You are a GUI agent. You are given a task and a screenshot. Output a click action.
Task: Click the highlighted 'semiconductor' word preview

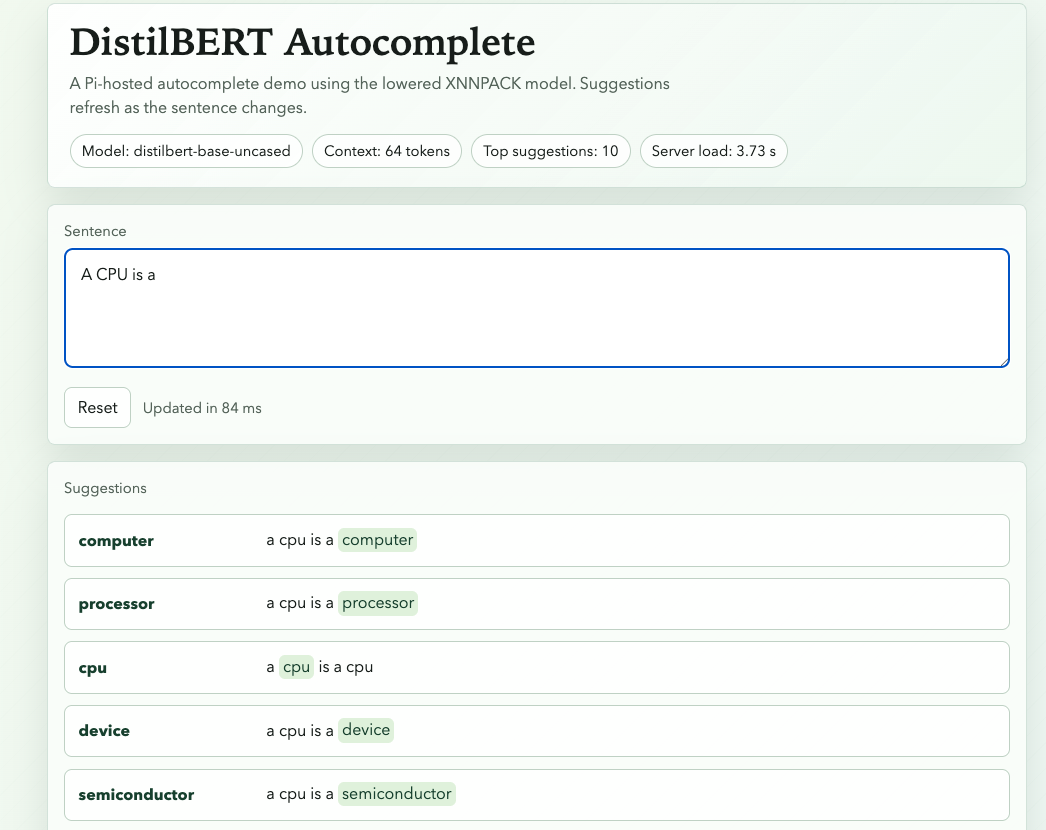coord(397,794)
